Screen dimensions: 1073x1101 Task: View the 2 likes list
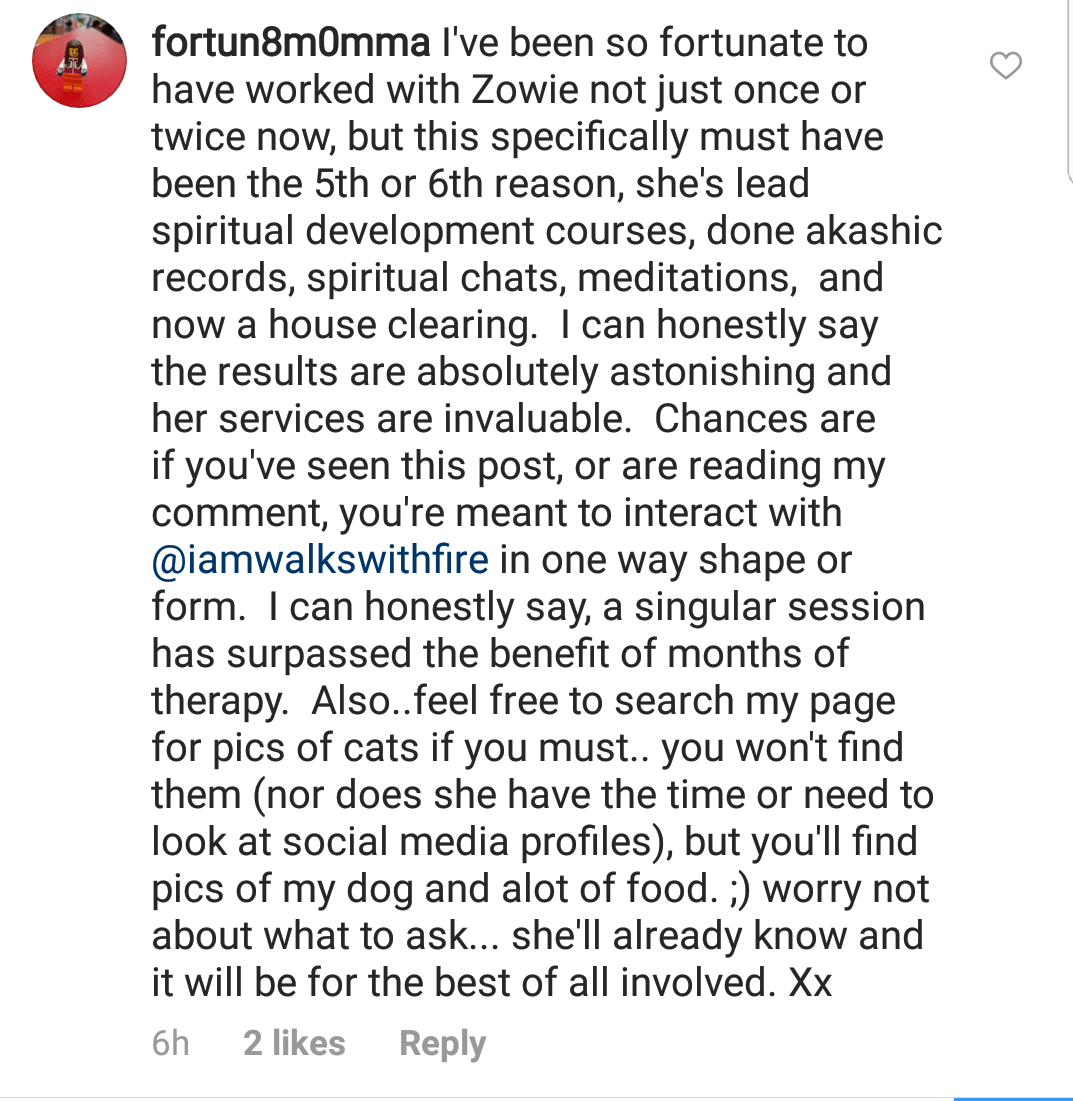click(294, 1043)
